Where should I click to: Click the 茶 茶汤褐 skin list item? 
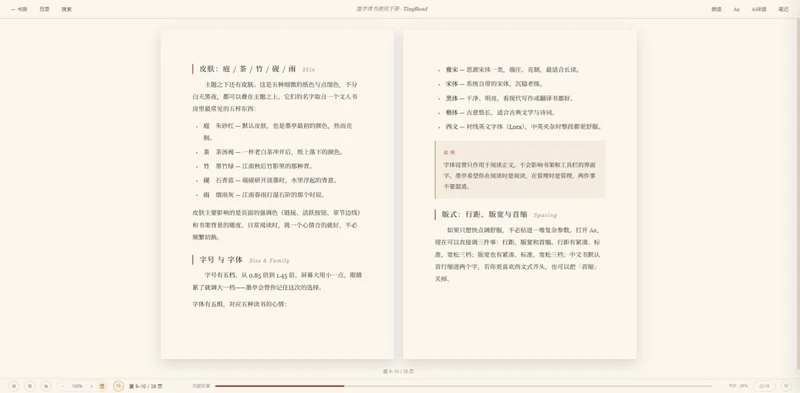(x=273, y=152)
